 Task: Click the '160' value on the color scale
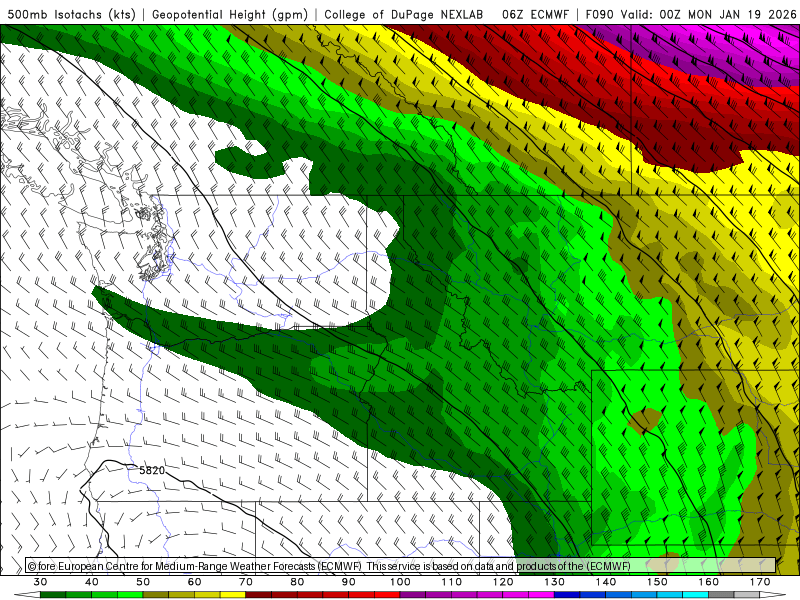[x=708, y=582]
